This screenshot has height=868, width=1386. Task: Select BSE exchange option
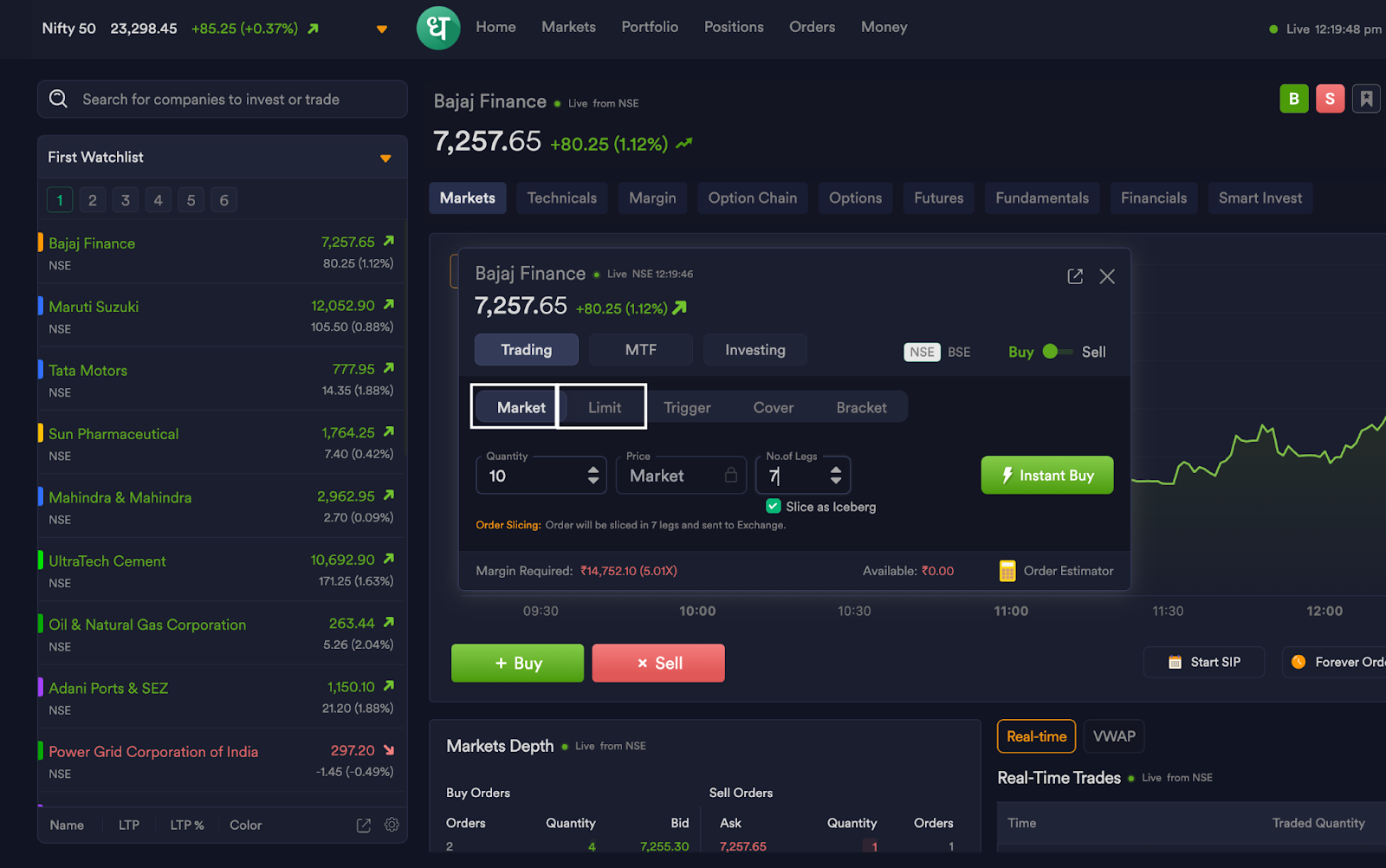click(959, 352)
